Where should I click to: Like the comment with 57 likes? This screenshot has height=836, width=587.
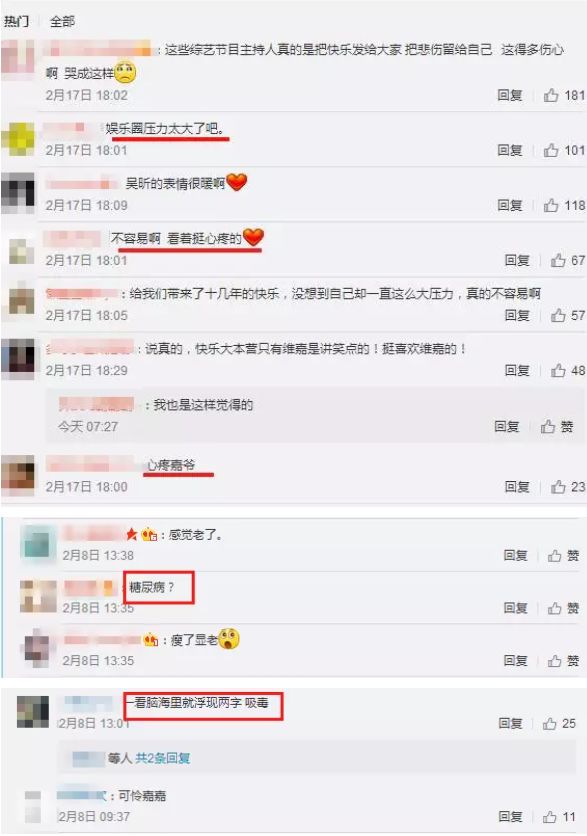[x=568, y=315]
